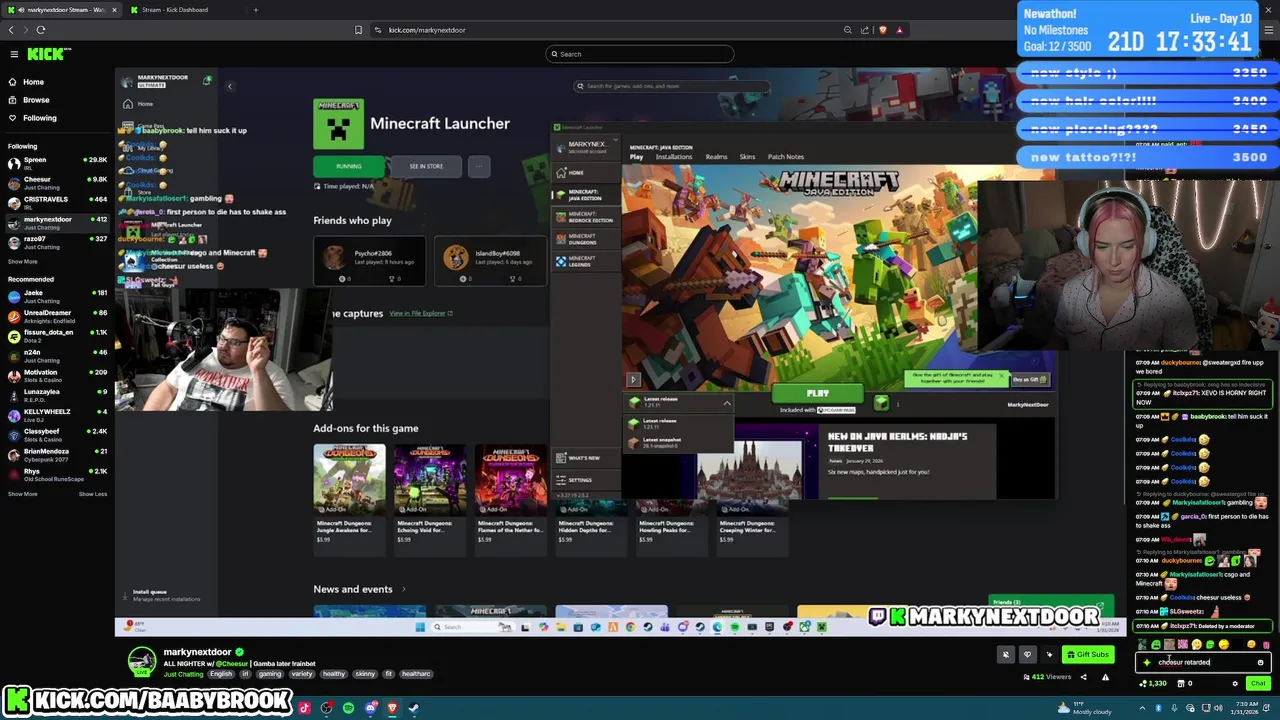Open Skins tab in Minecraft Launcher
This screenshot has height=720, width=1280.
point(747,157)
